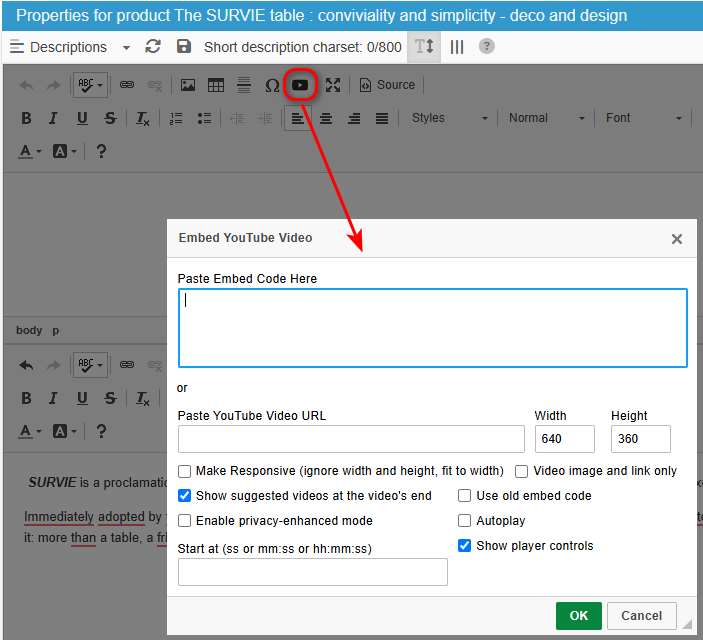The width and height of the screenshot is (703, 640).
Task: Open help via the grey question mark circle
Action: pos(487,46)
